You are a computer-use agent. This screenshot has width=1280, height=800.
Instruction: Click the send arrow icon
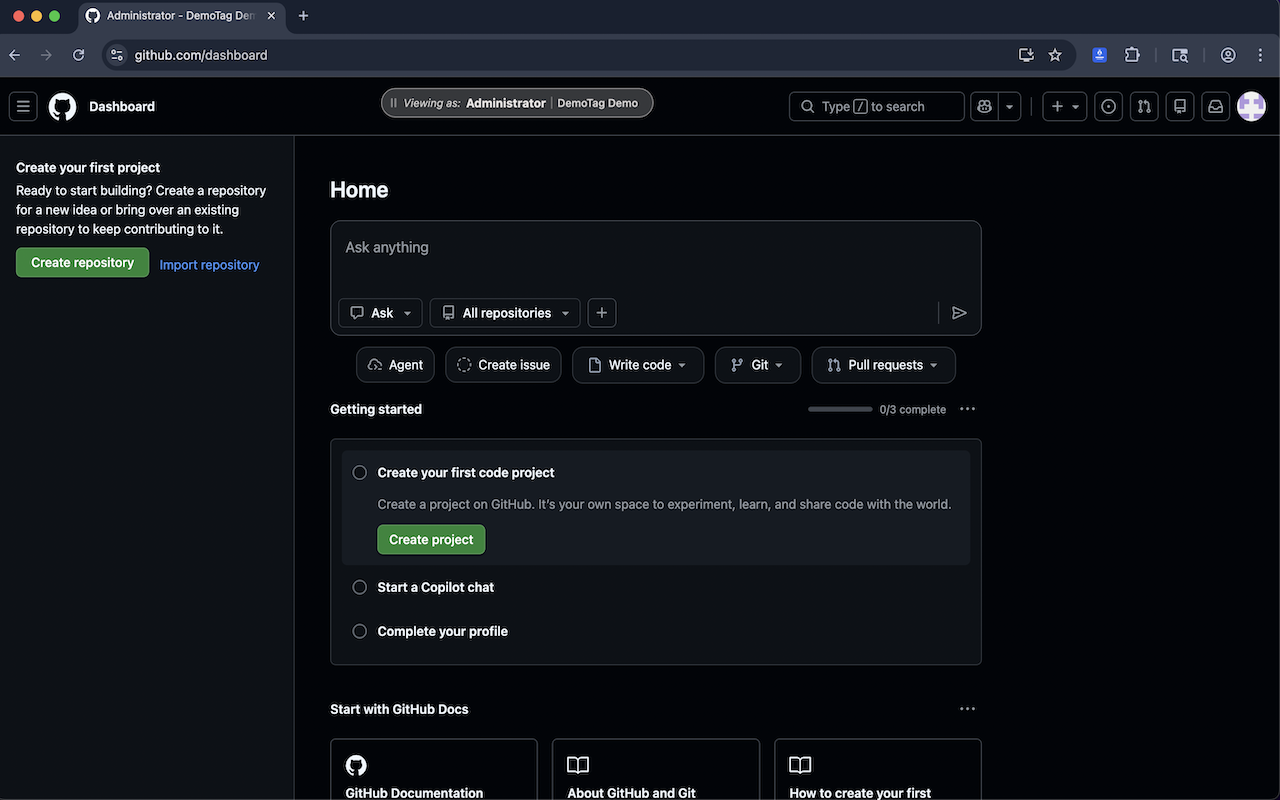coord(959,313)
